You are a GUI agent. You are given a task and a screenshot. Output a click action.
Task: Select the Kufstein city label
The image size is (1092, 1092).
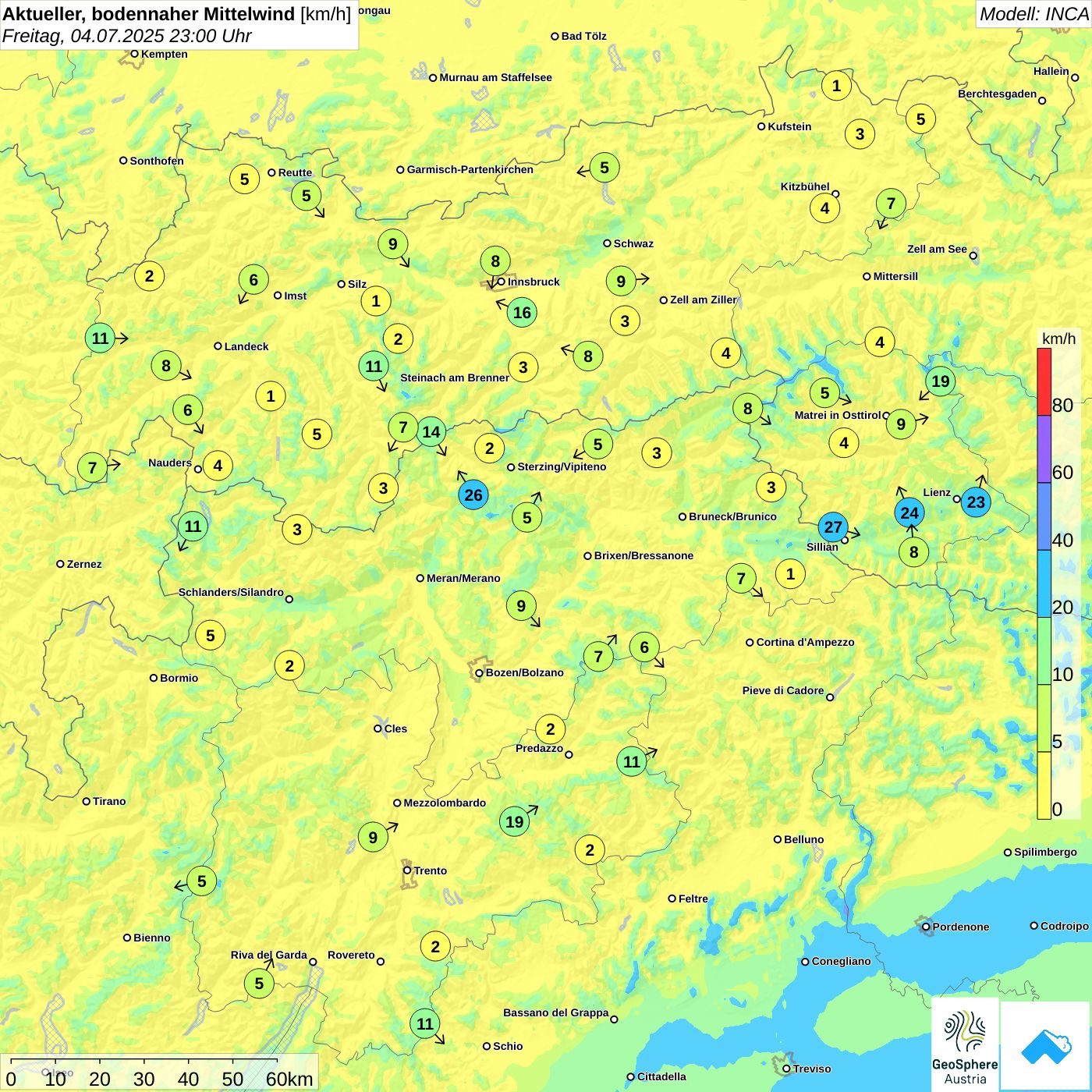(x=789, y=126)
